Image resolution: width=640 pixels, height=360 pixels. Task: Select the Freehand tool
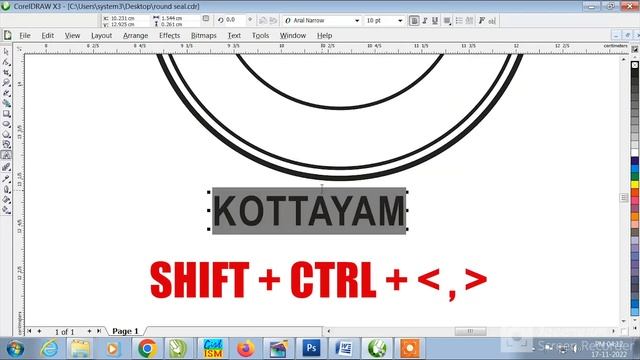tap(6, 93)
